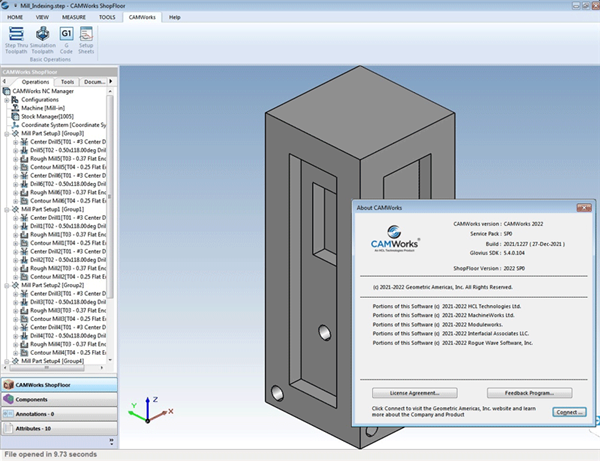Click tab scroll right arrow
The height and width of the screenshot is (461, 600).
pyautogui.click(x=111, y=81)
